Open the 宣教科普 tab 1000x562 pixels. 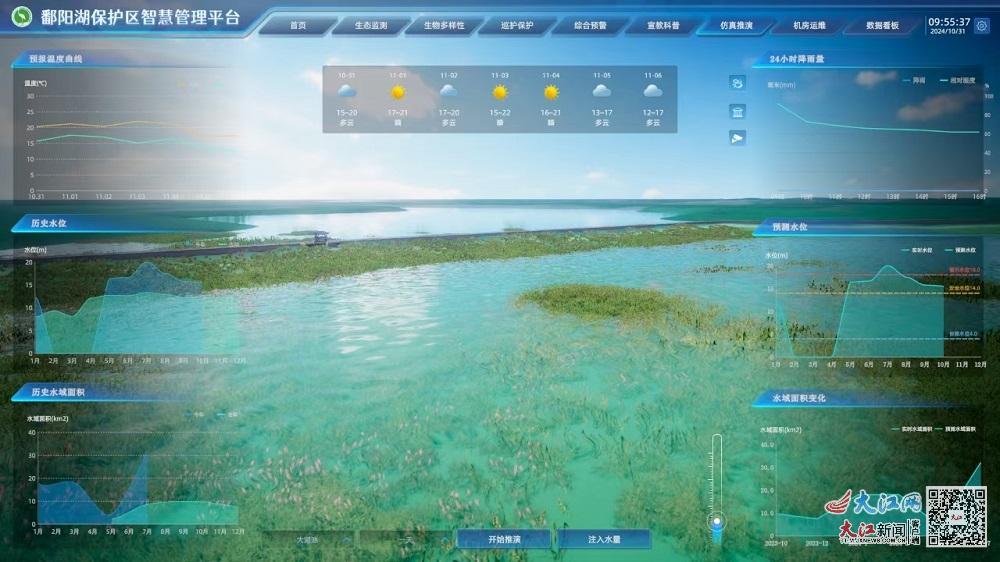663,26
